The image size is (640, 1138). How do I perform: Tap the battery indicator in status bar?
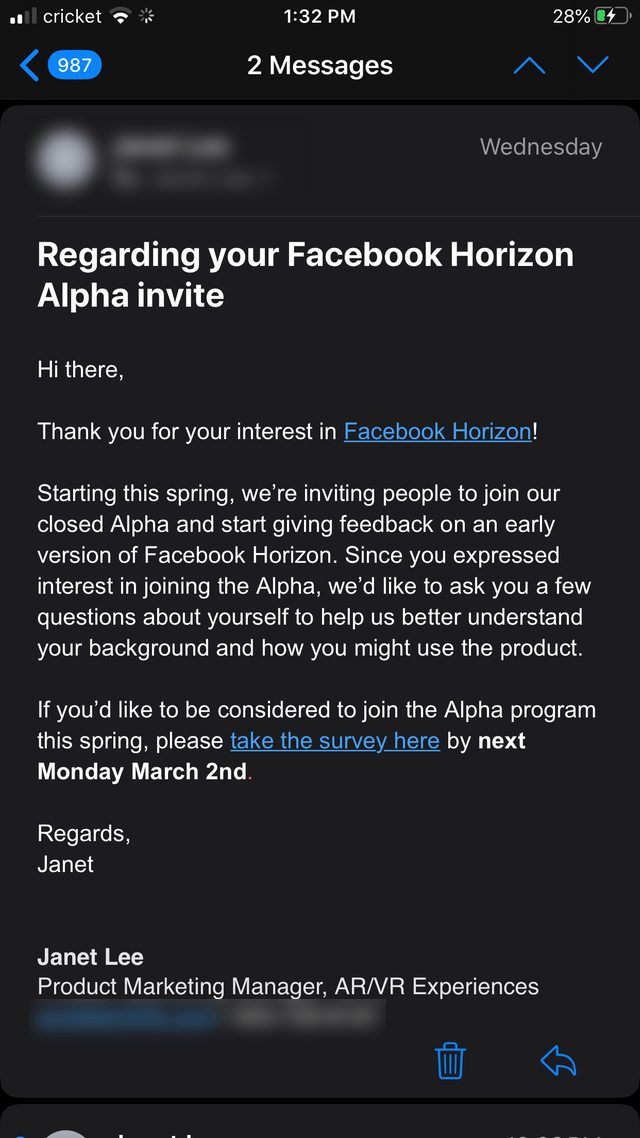[x=606, y=17]
